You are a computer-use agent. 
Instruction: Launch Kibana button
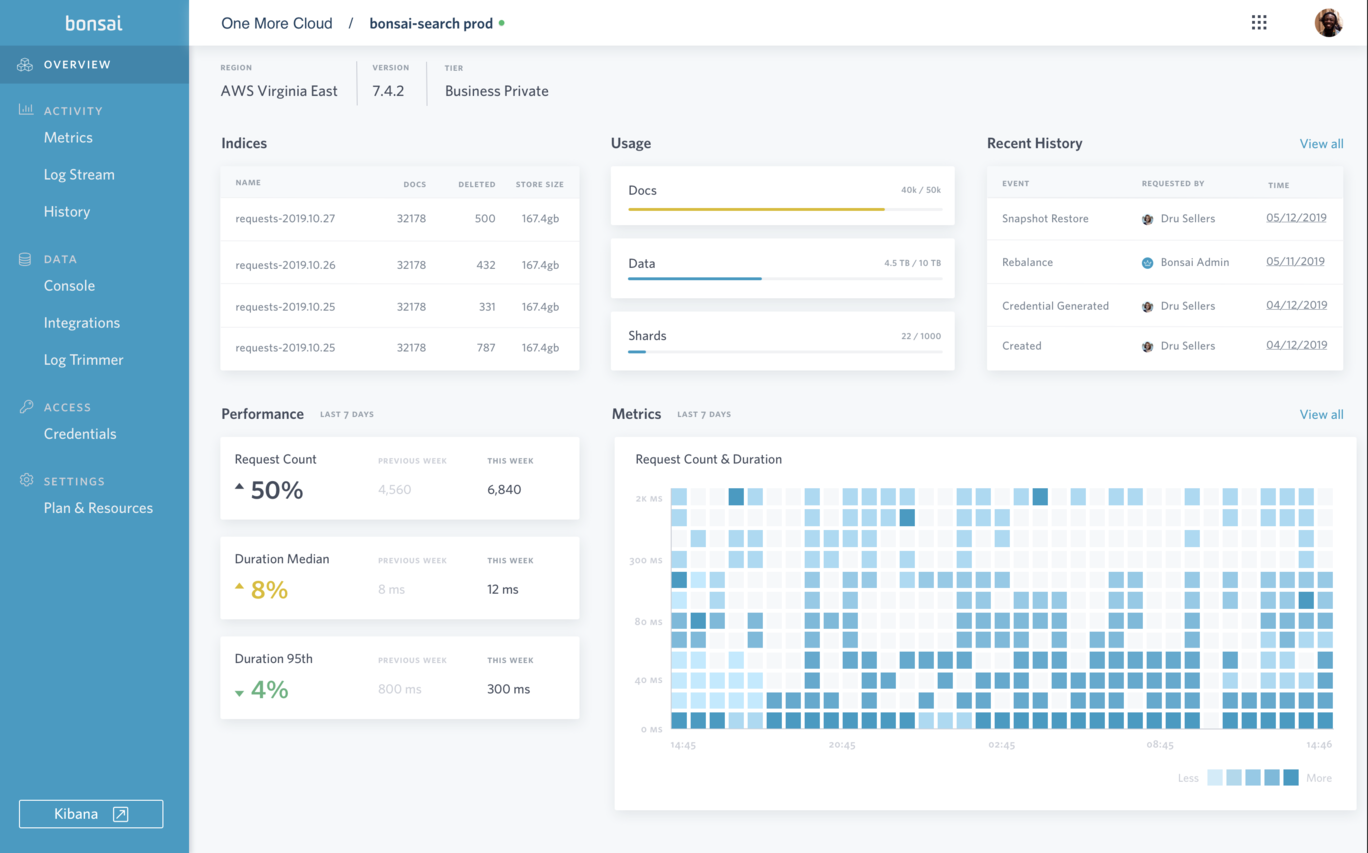coord(91,814)
